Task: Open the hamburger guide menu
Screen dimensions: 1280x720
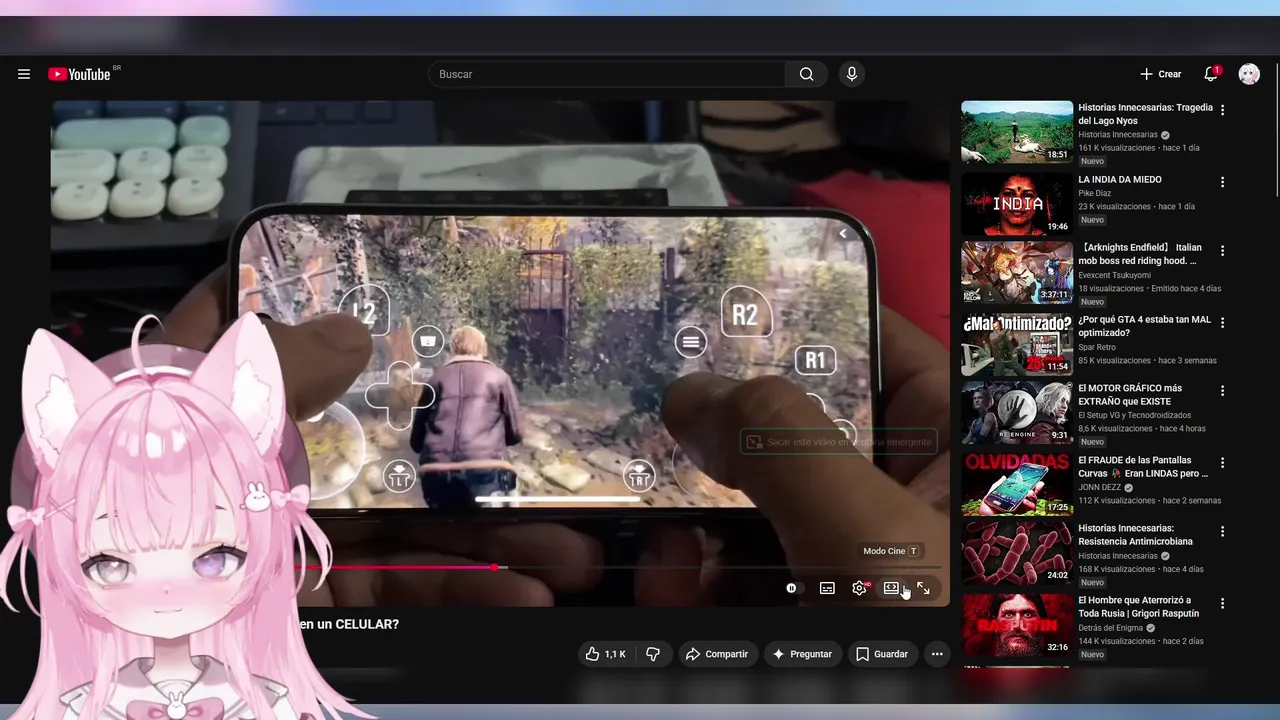Action: tap(24, 74)
